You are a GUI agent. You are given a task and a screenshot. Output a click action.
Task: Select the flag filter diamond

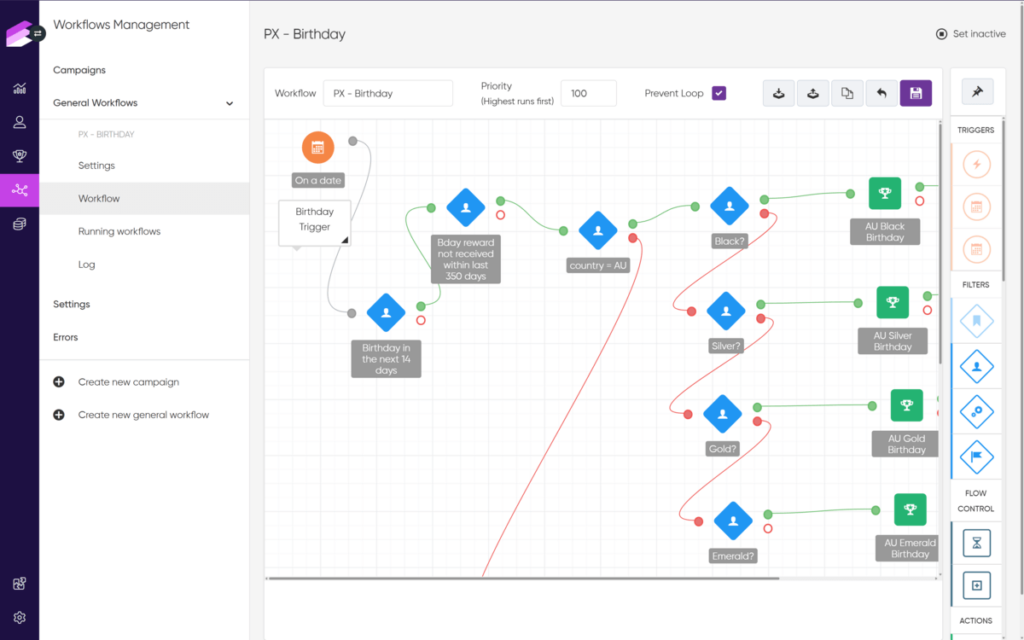(x=977, y=457)
